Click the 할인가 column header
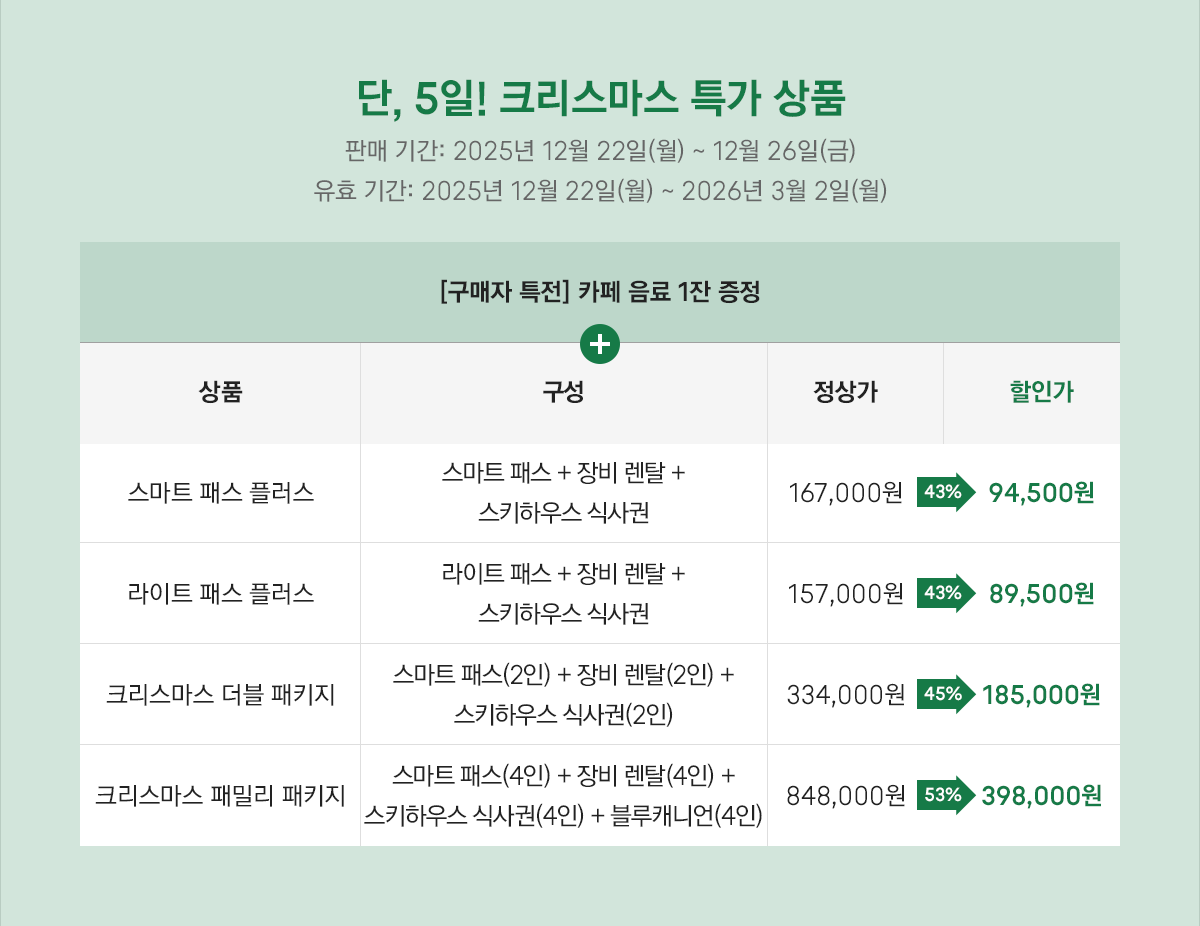This screenshot has height=926, width=1200. [x=1041, y=392]
